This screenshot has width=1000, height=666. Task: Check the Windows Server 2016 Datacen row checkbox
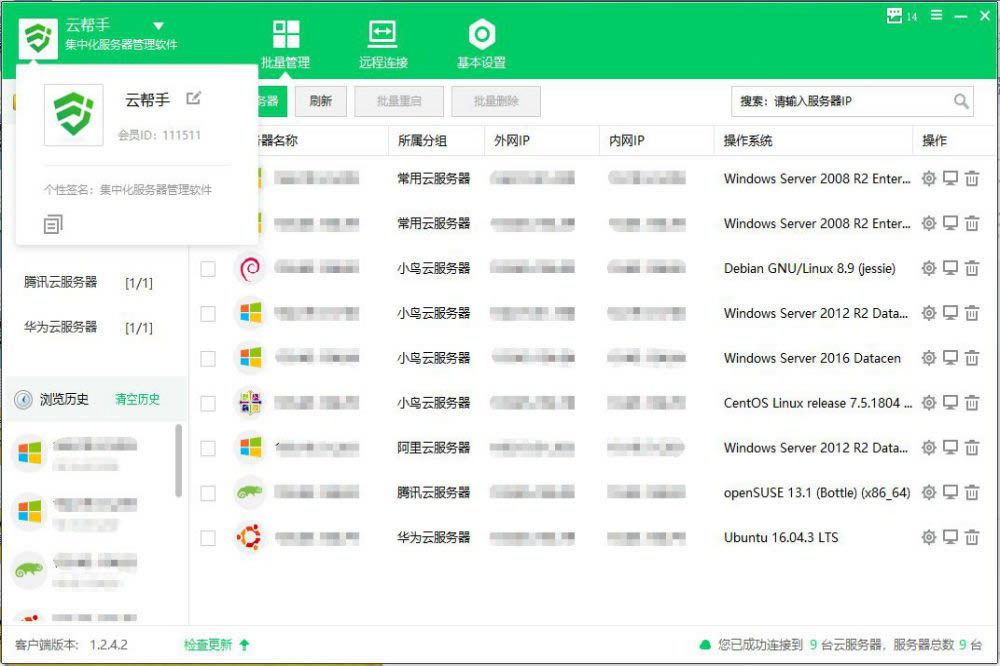tap(208, 359)
